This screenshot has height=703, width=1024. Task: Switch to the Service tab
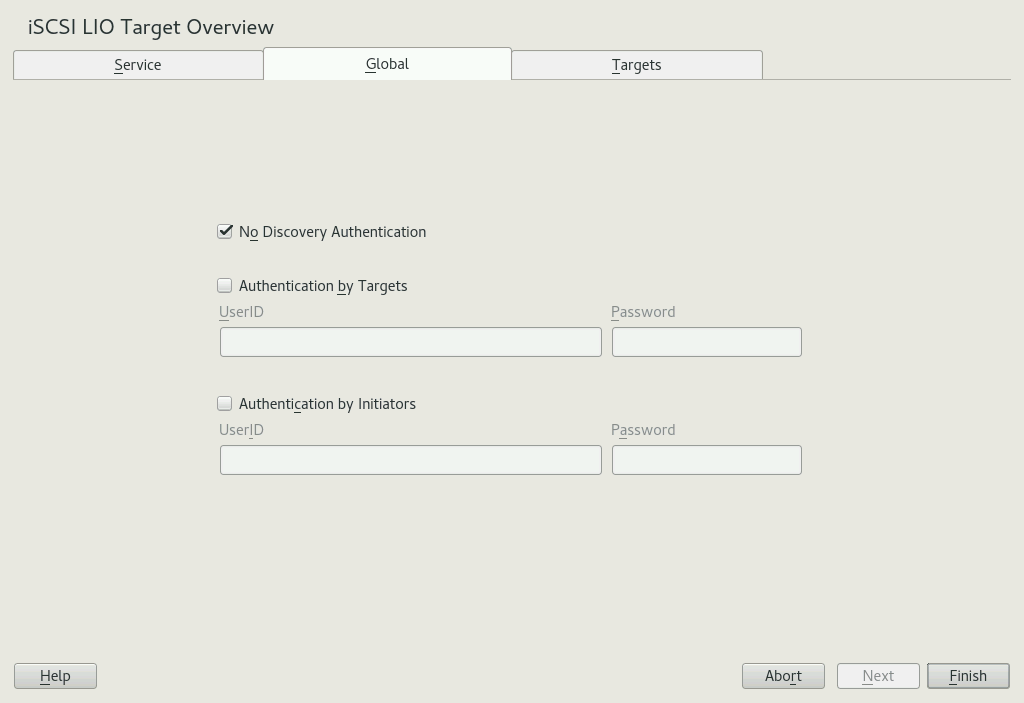point(138,65)
